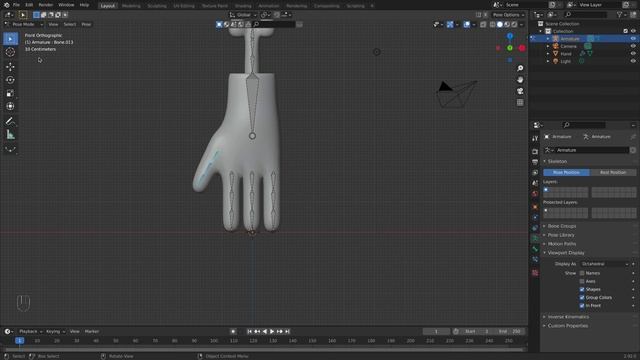640x360 pixels.
Task: Open the Window menu
Action: pos(66,5)
